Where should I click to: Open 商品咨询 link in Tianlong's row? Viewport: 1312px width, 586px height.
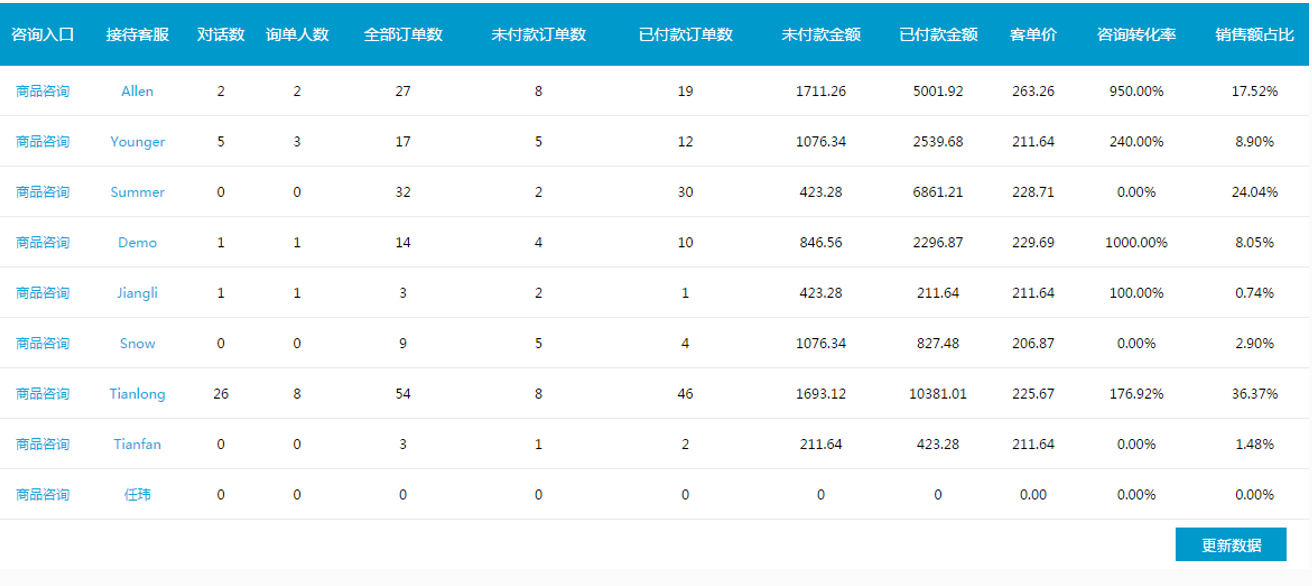43,394
